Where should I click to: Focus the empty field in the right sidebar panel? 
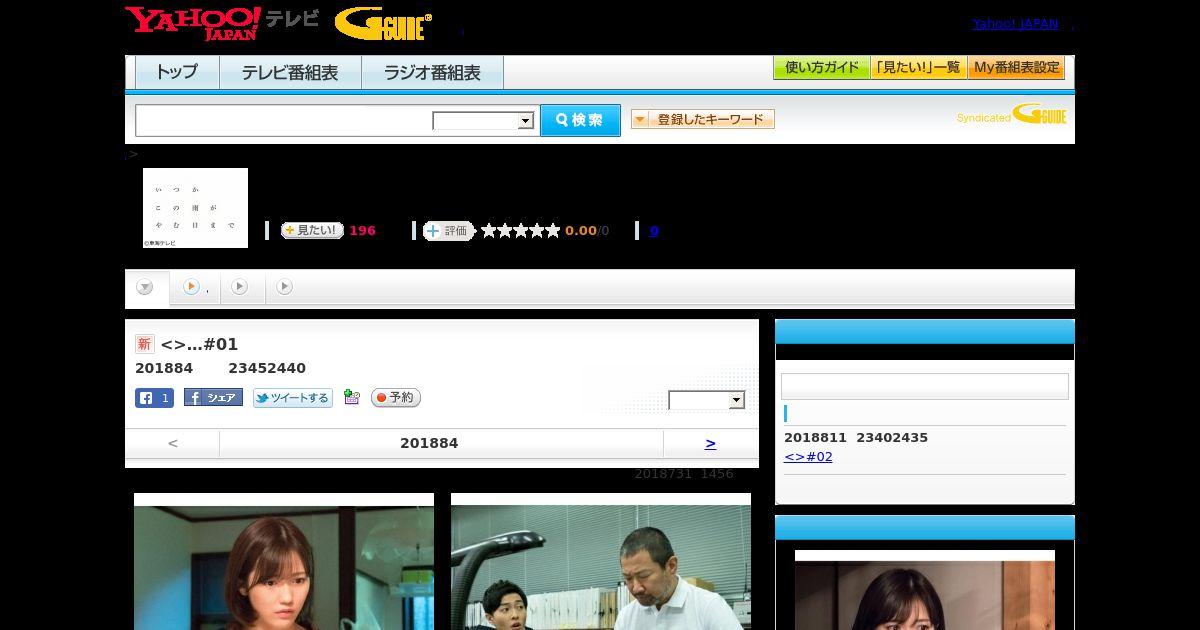[x=925, y=387]
